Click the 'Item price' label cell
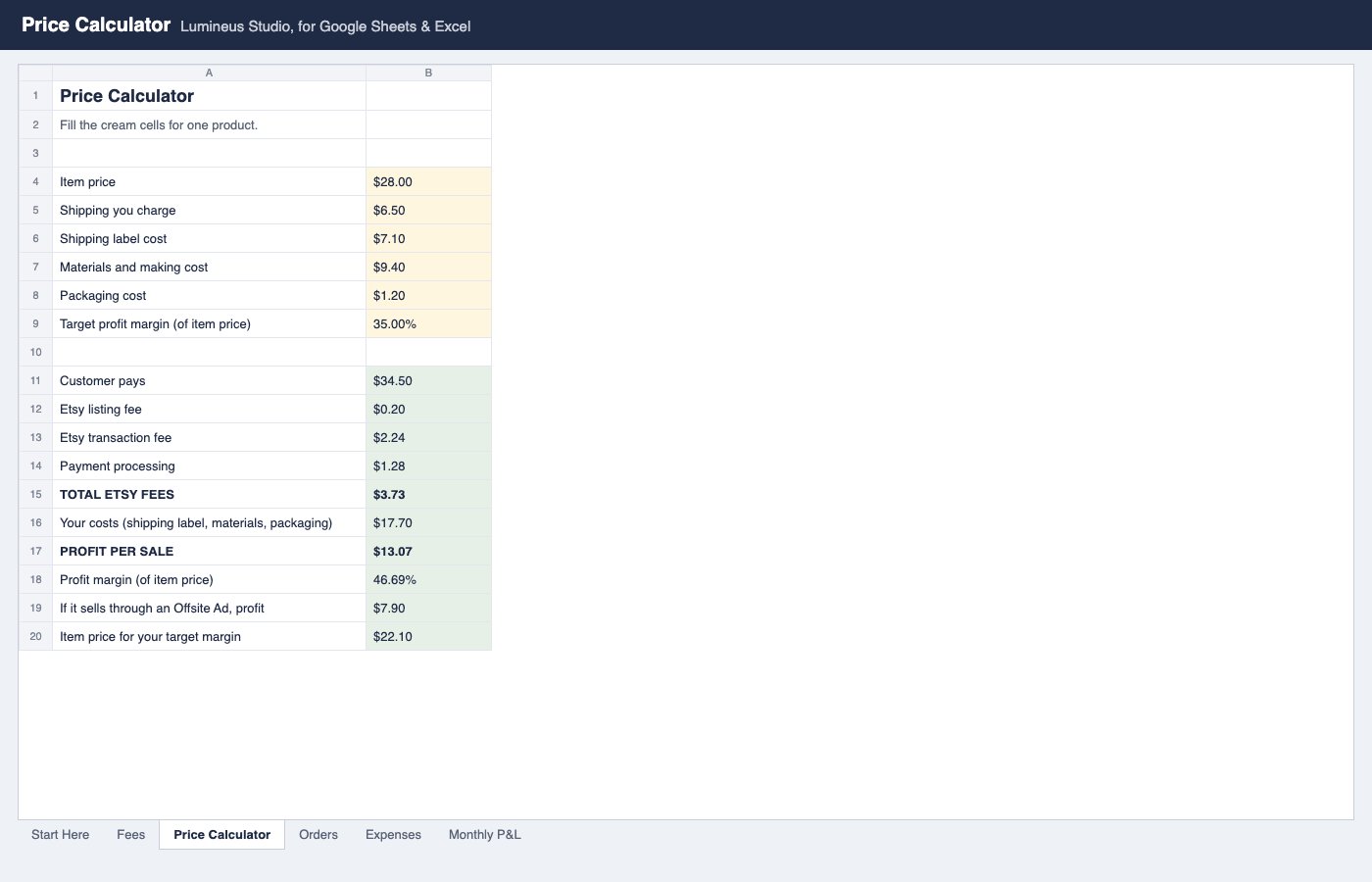Image resolution: width=1372 pixels, height=882 pixels. coord(209,181)
